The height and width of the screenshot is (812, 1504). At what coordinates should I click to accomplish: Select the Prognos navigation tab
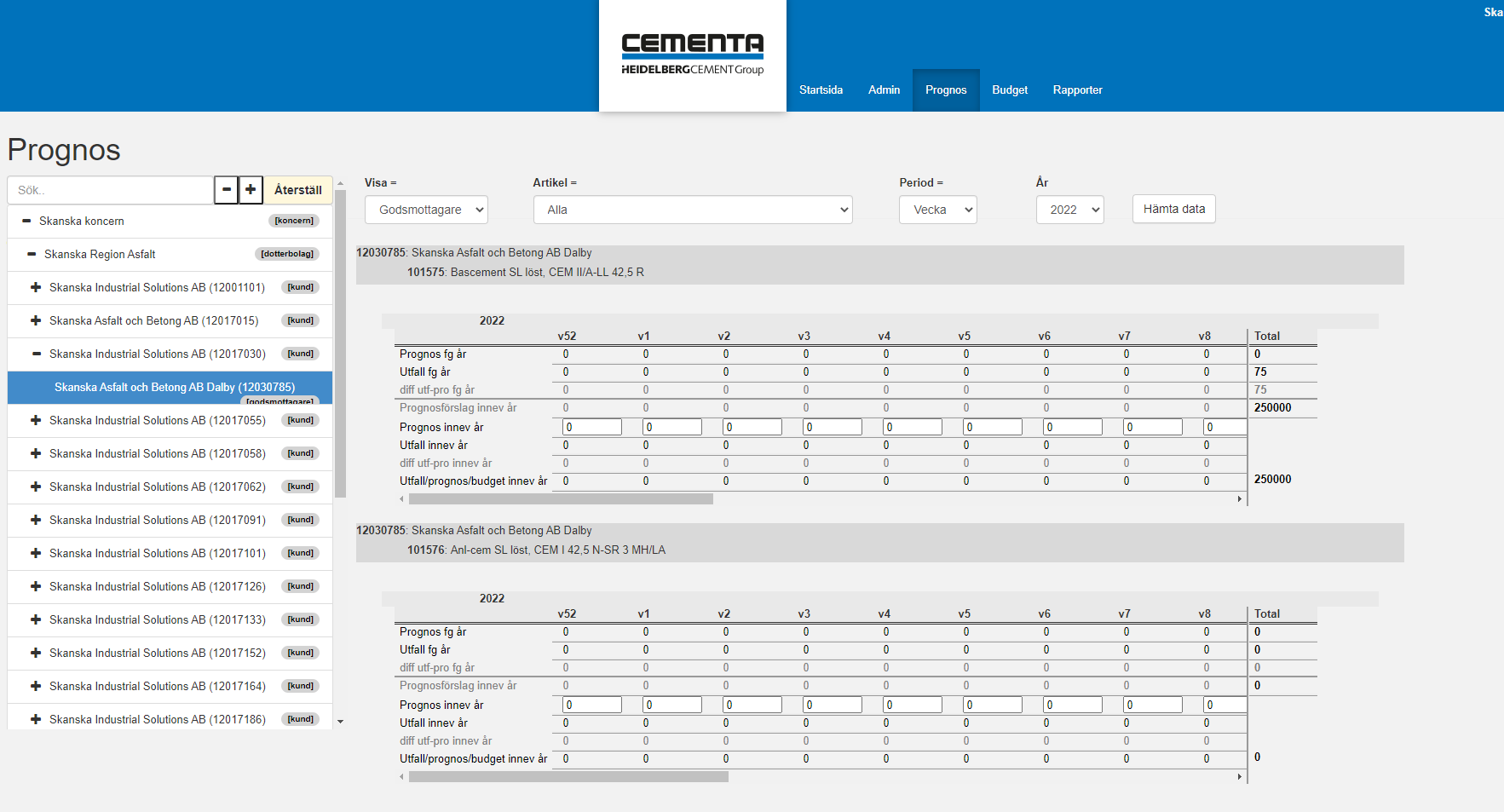coord(946,89)
